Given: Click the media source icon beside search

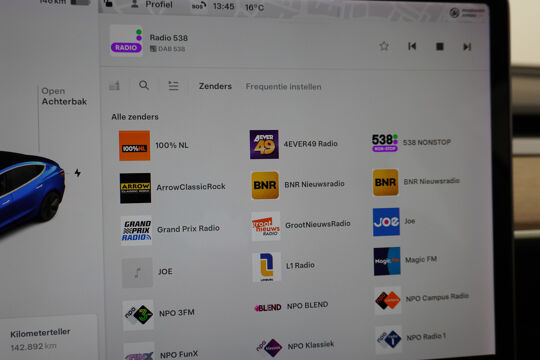Looking at the screenshot, I should 114,85.
